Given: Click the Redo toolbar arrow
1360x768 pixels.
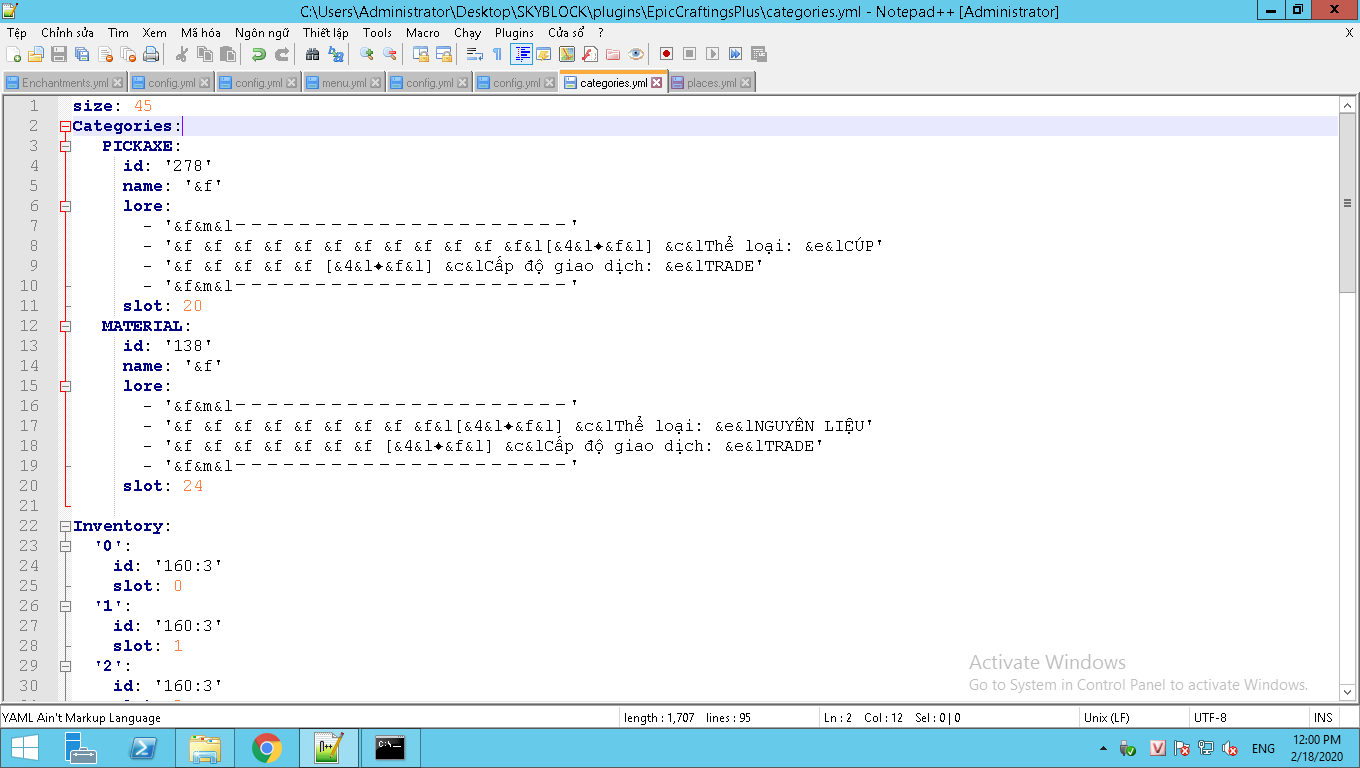Looking at the screenshot, I should 282,54.
